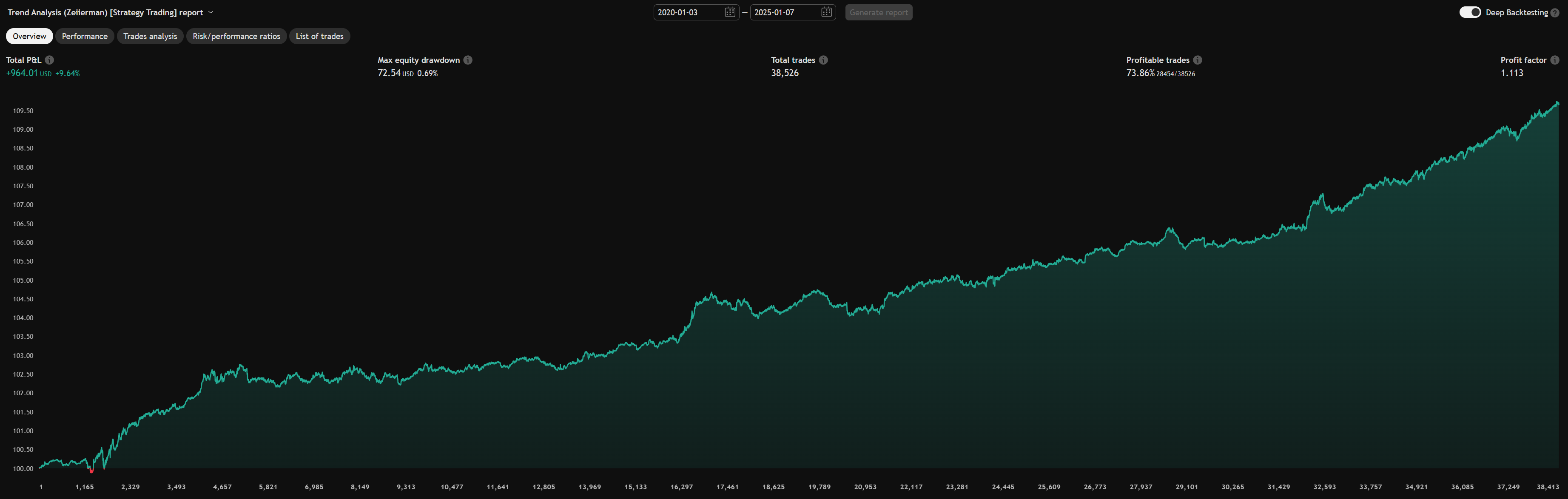Image resolution: width=1568 pixels, height=499 pixels.
Task: Open the start date calendar picker icon
Action: pyautogui.click(x=730, y=12)
